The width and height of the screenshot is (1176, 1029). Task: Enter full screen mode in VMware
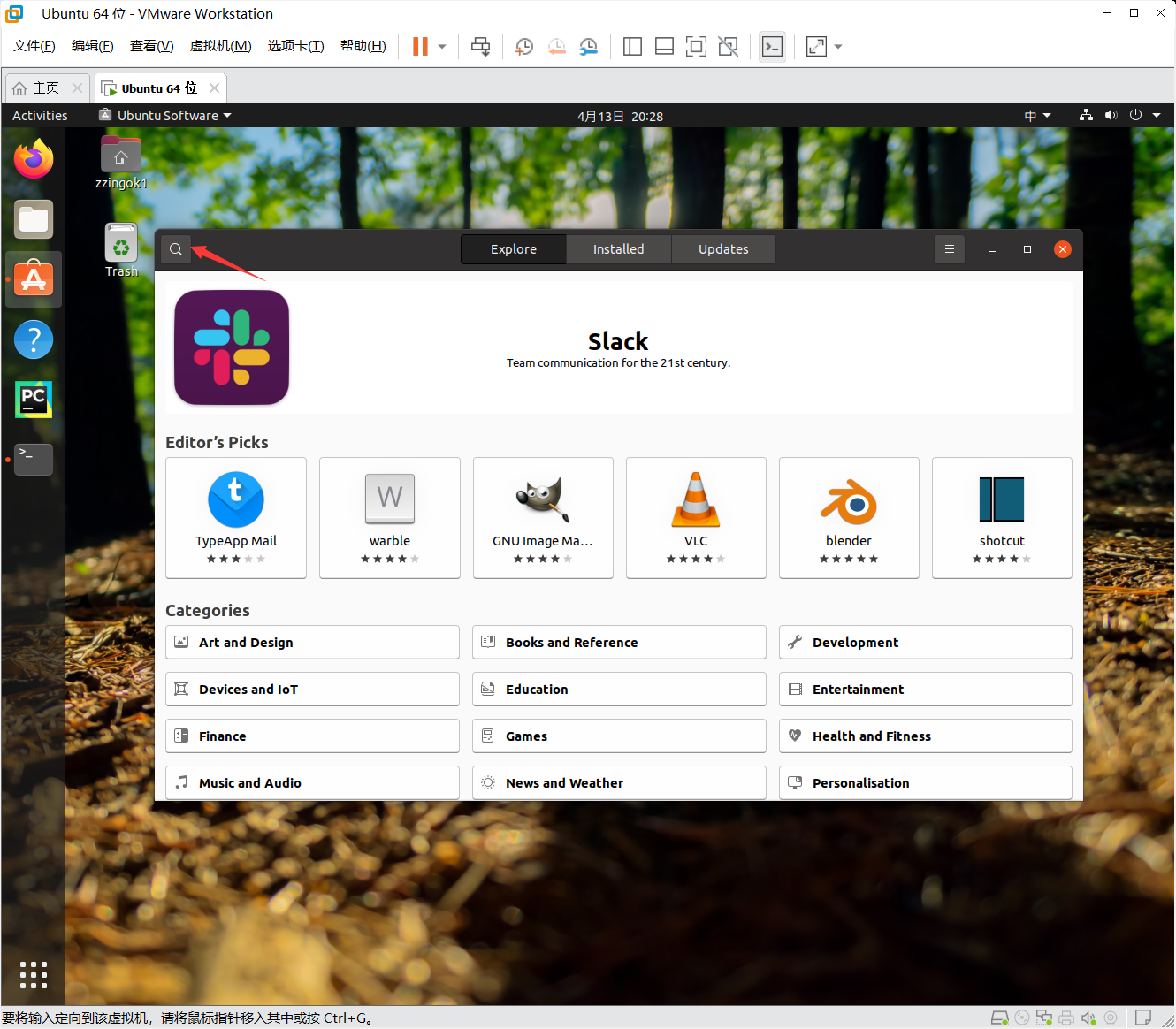[x=696, y=46]
